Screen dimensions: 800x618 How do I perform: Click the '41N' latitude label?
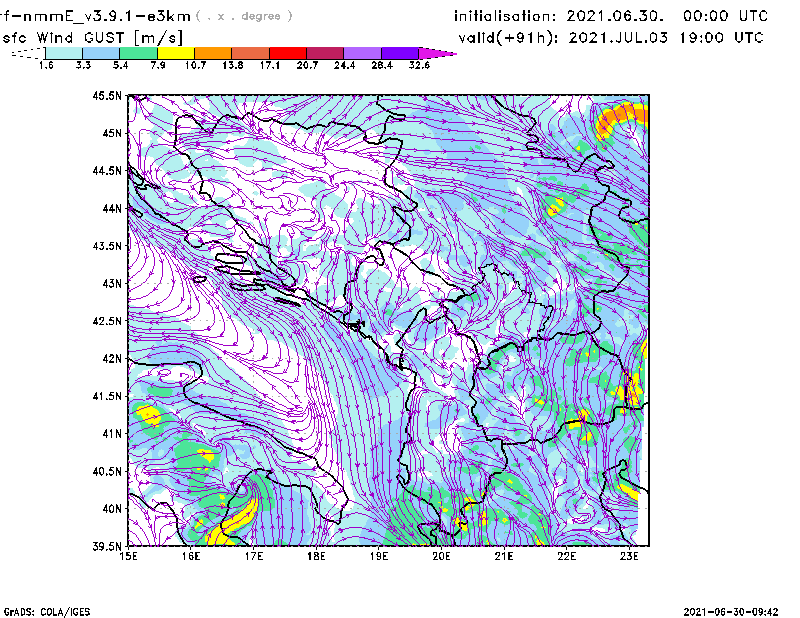point(112,434)
